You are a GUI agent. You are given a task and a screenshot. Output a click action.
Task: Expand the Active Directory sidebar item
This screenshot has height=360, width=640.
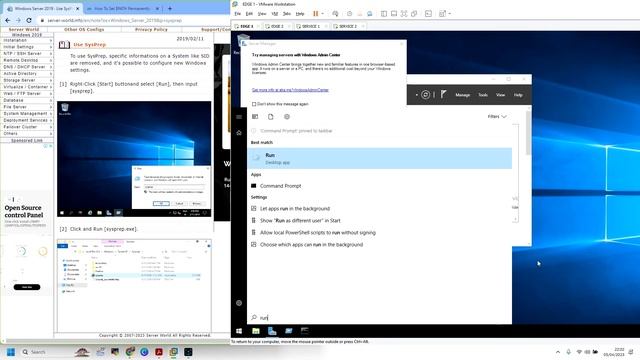27,73
